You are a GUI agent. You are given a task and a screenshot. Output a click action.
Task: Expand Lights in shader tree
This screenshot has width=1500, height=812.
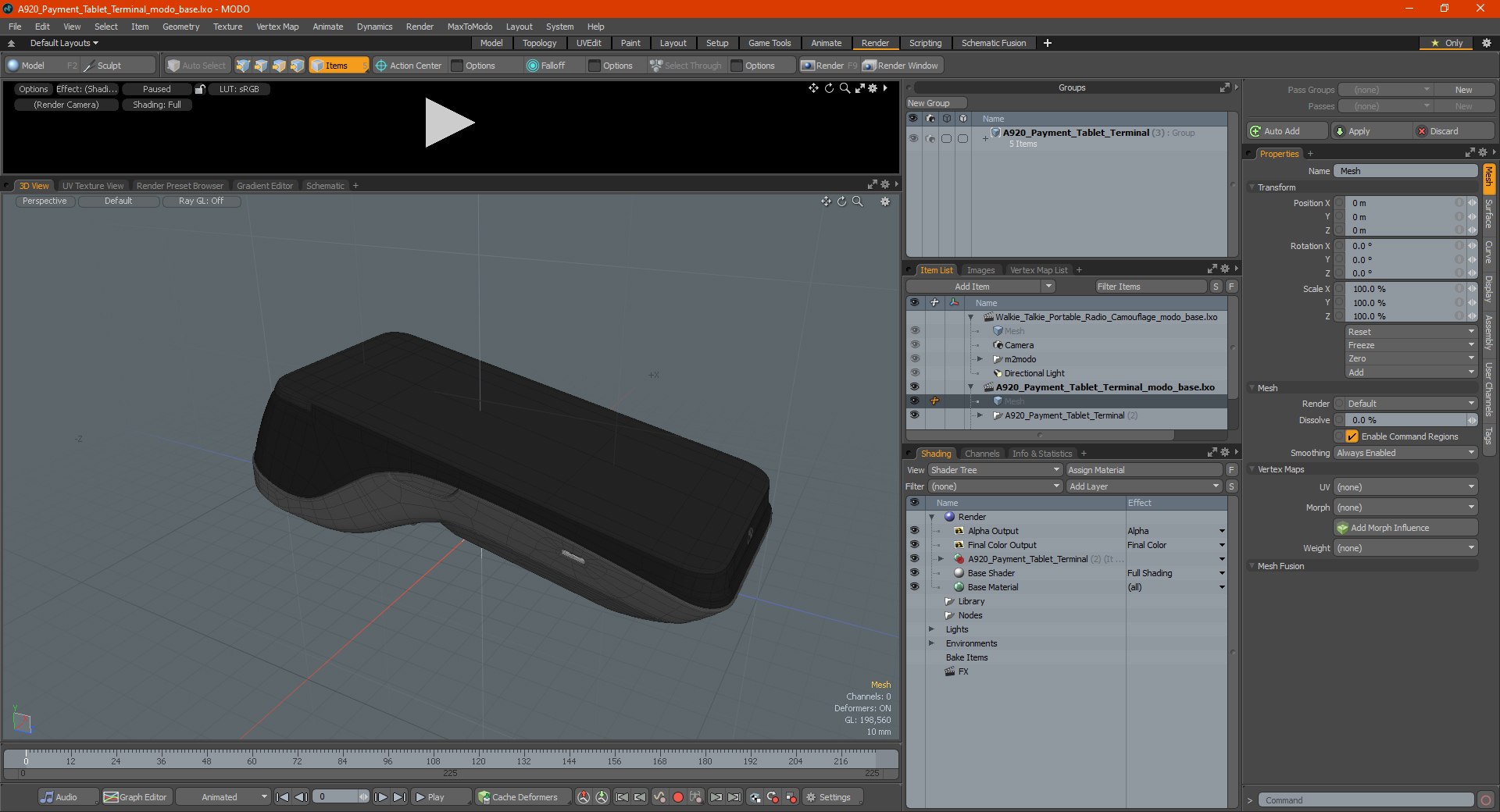pos(931,629)
